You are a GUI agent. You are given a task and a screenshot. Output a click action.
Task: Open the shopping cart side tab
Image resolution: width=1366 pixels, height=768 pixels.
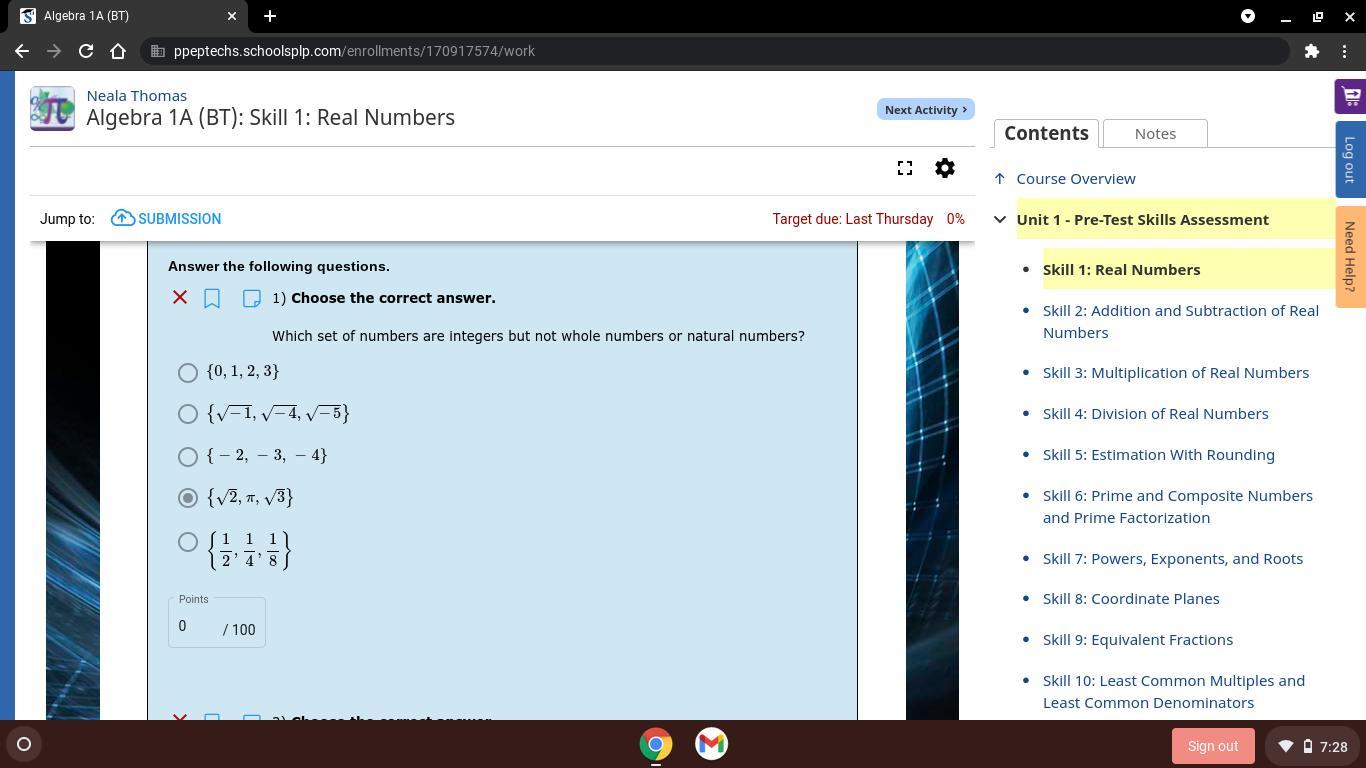tap(1350, 97)
